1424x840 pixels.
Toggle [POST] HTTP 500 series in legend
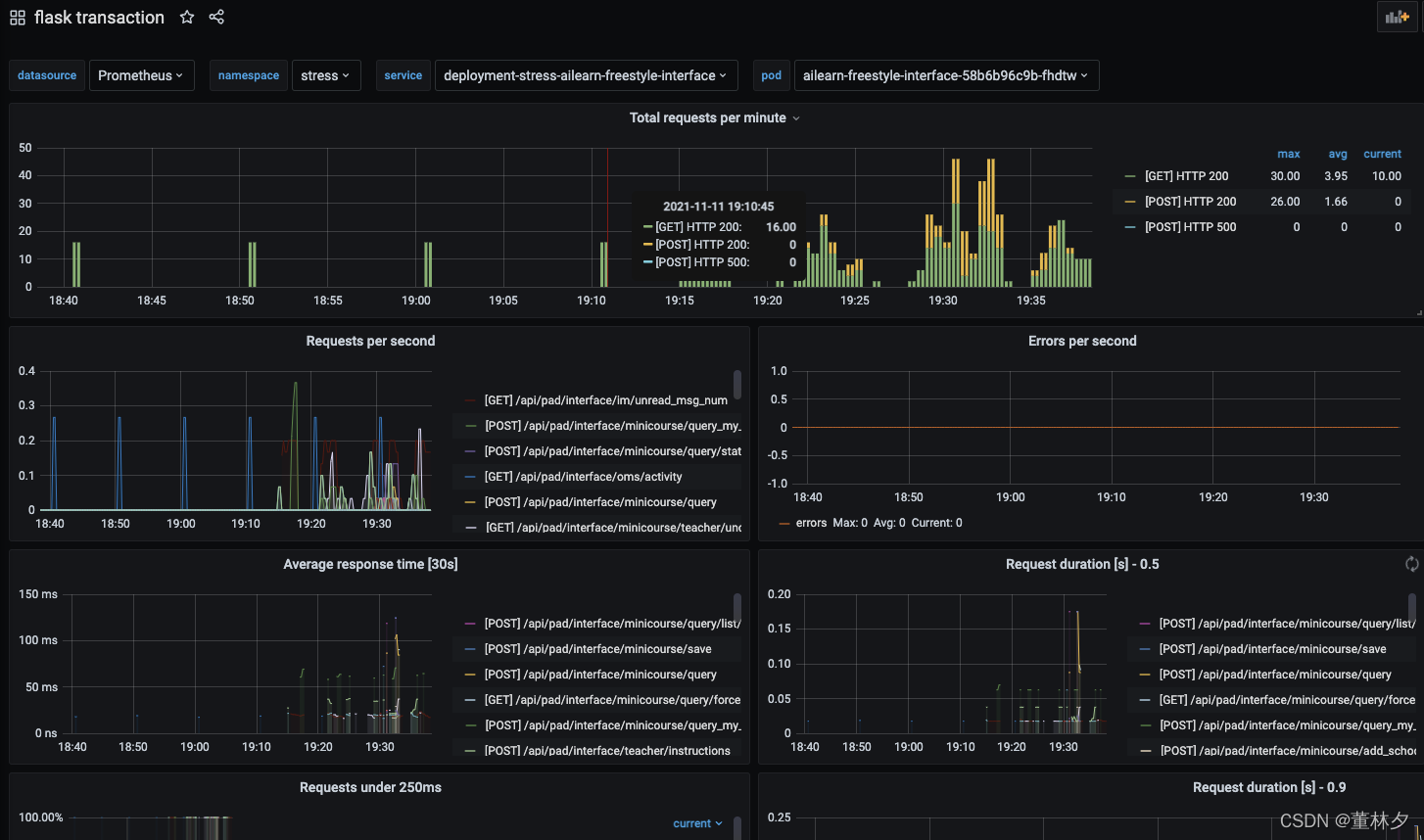pyautogui.click(x=1190, y=227)
